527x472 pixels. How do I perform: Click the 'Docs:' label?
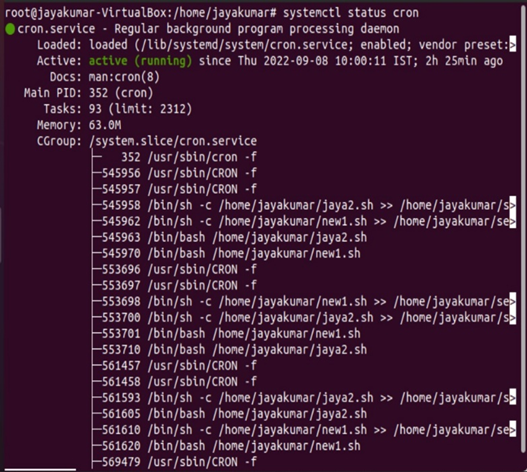click(66, 77)
